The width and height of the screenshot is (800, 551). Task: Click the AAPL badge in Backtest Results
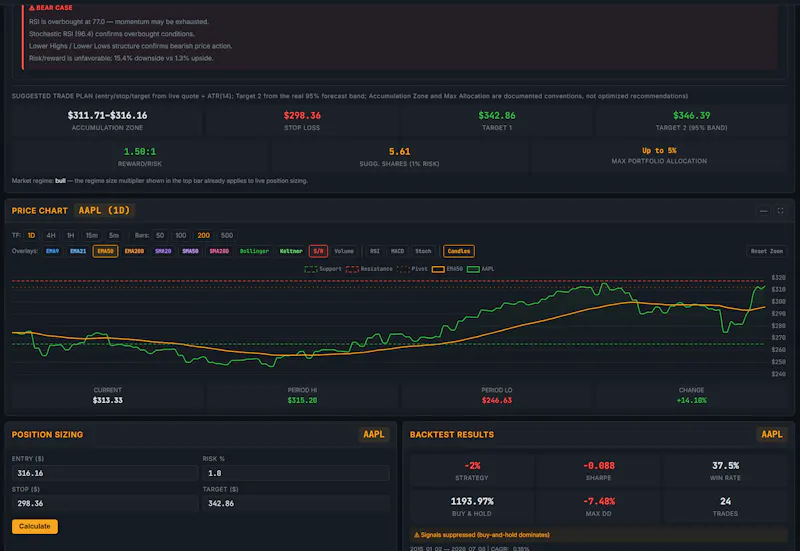(x=771, y=434)
